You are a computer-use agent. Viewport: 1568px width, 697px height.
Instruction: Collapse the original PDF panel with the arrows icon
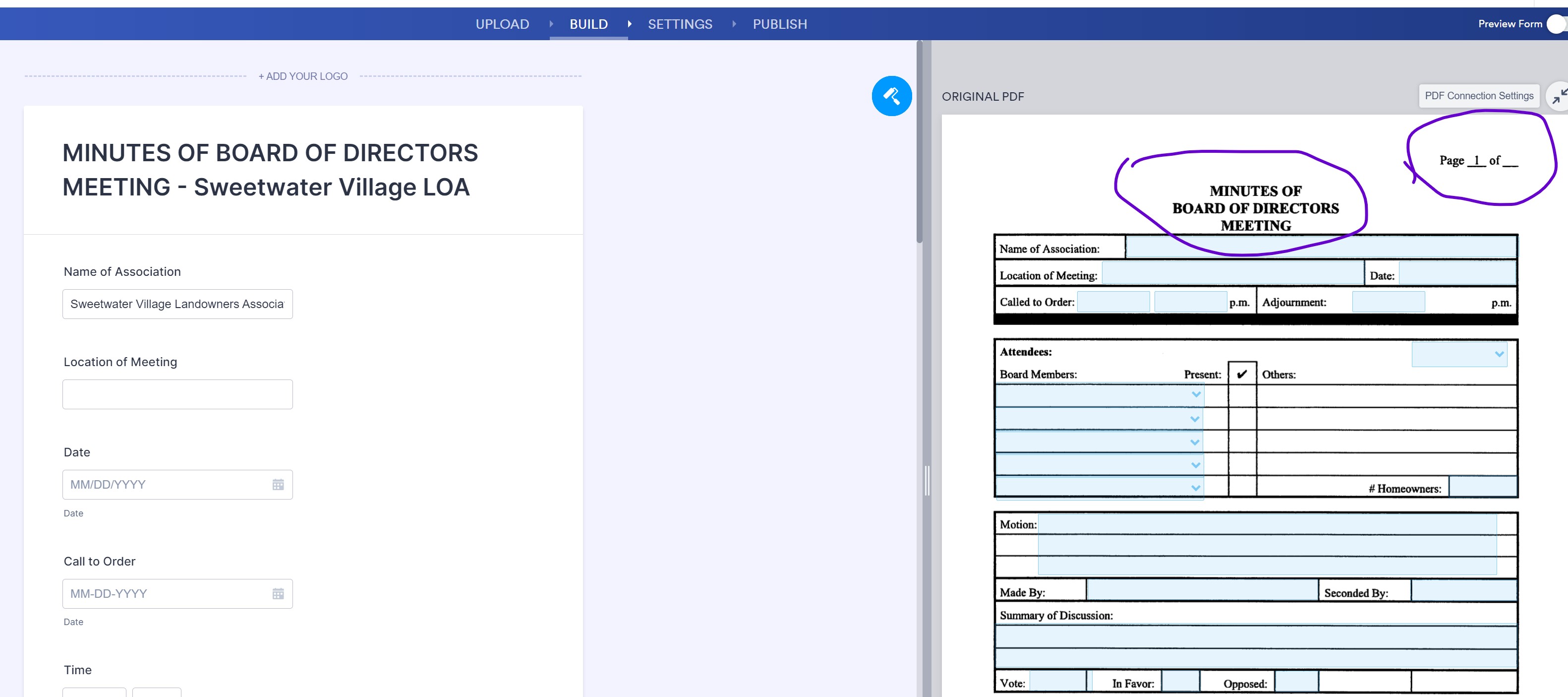pos(1558,96)
